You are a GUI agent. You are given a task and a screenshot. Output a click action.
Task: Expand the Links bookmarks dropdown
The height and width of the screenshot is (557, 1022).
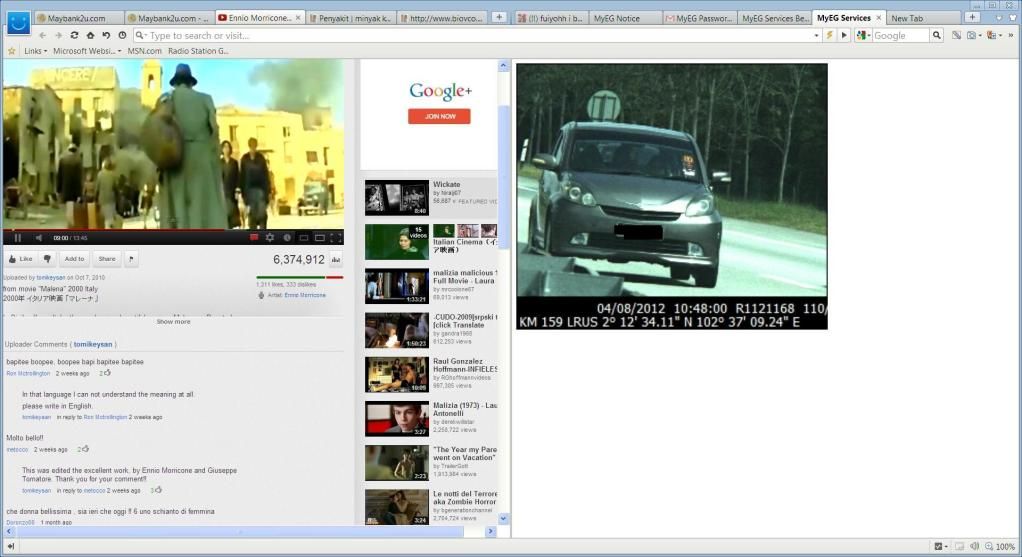36,50
